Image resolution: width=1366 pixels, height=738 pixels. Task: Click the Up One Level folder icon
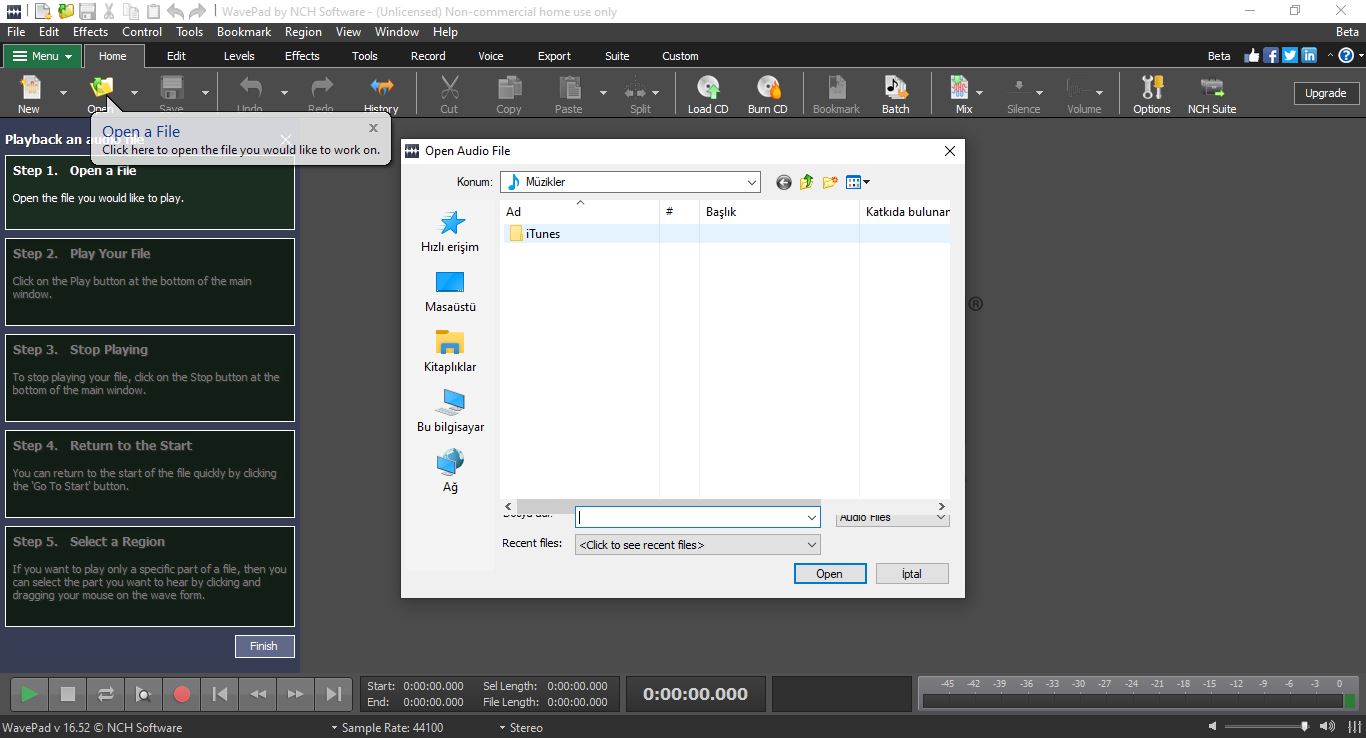pos(806,182)
